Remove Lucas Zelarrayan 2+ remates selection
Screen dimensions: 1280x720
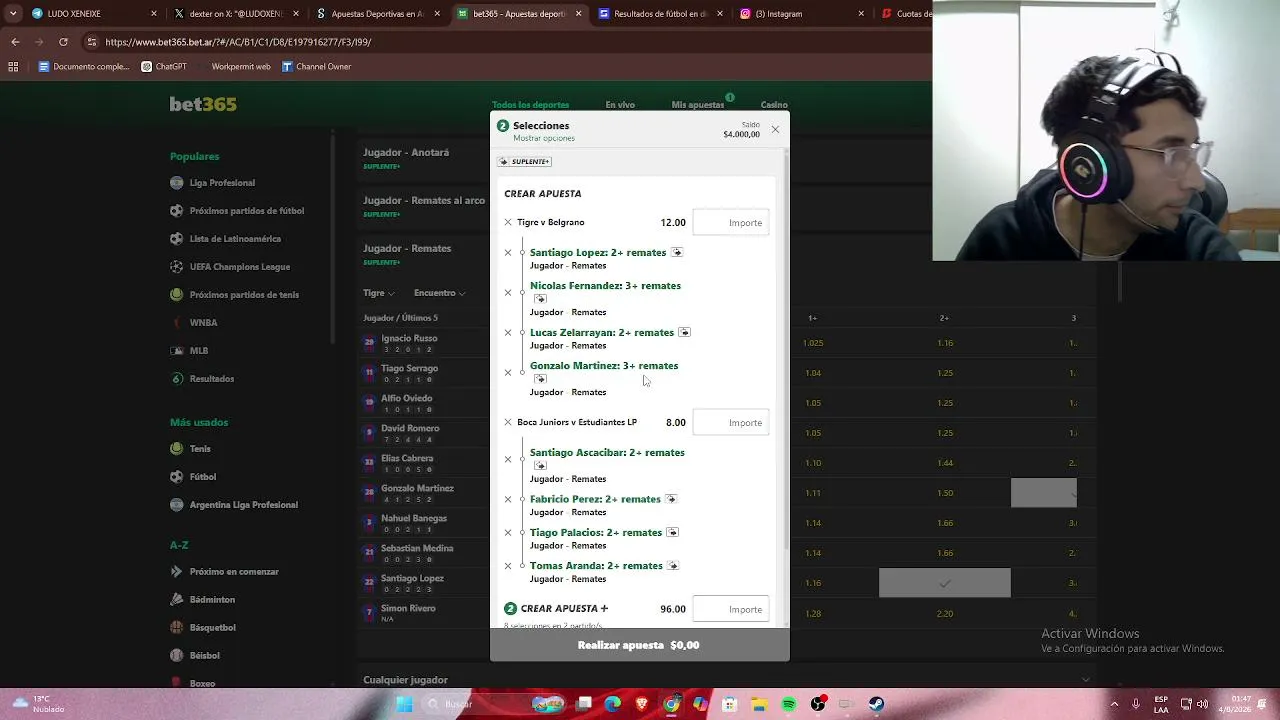(x=508, y=333)
